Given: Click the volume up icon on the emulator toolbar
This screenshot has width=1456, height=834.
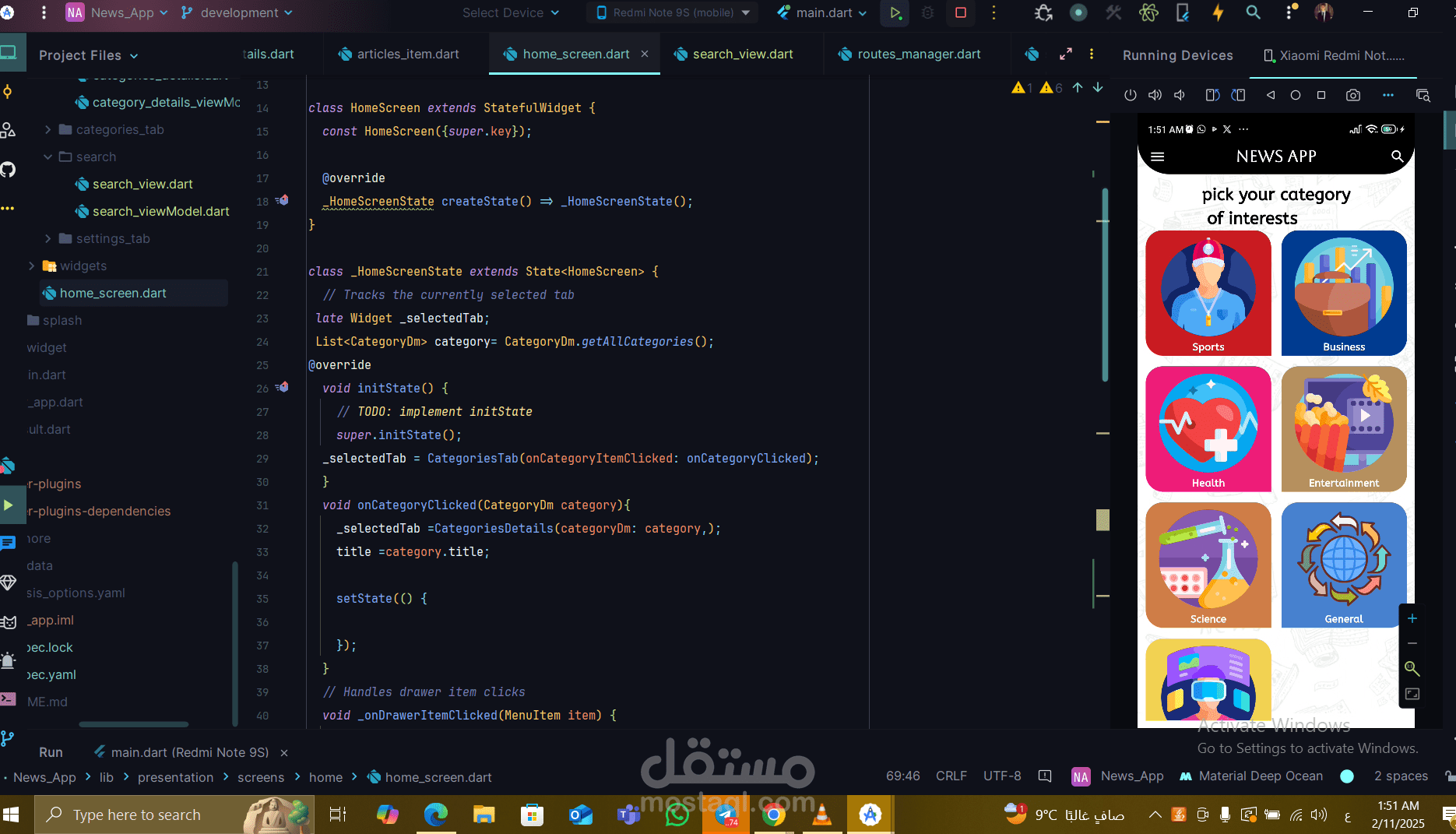Looking at the screenshot, I should [x=1155, y=95].
